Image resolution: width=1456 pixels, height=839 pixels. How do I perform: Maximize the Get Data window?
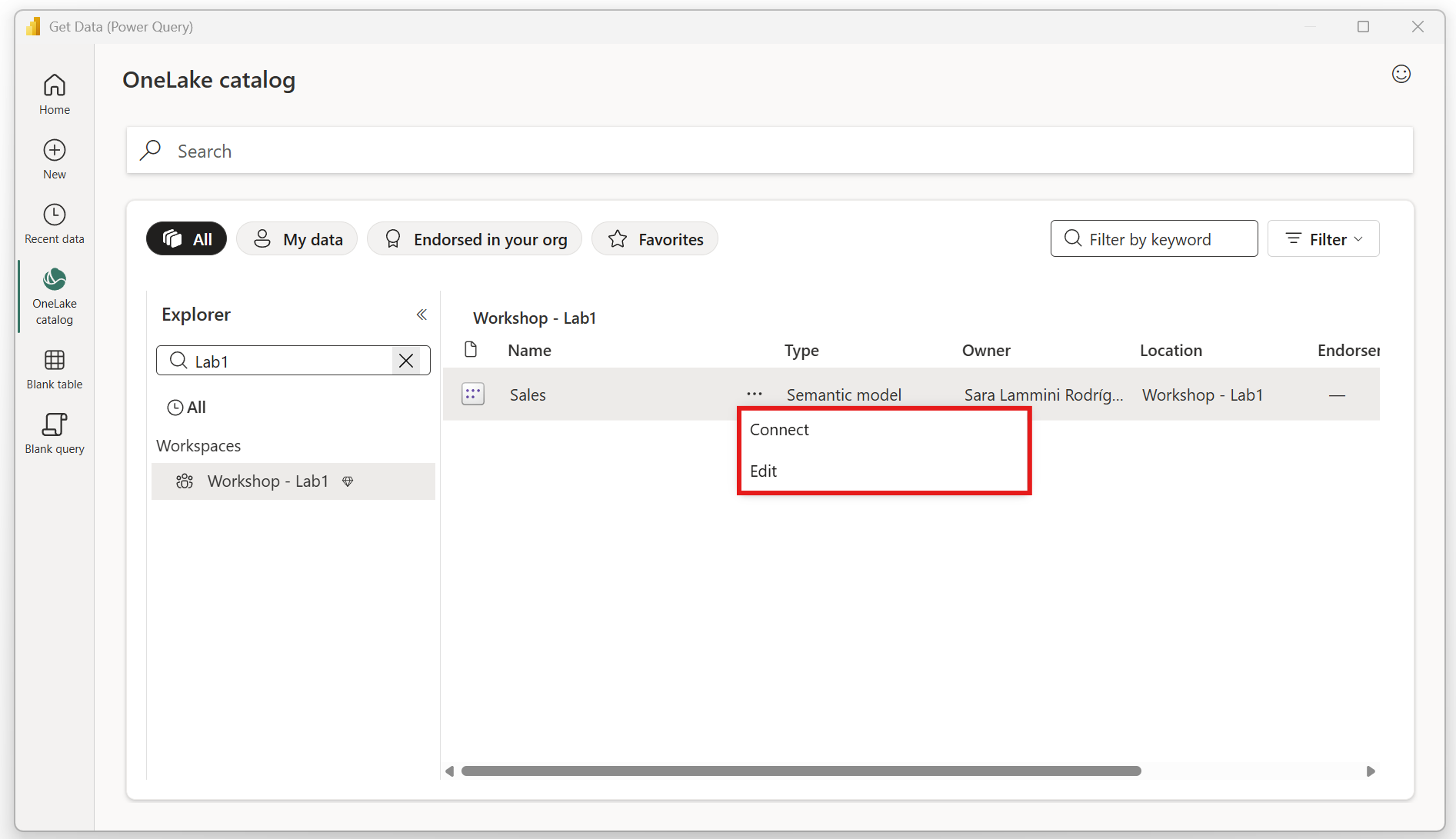click(1364, 27)
